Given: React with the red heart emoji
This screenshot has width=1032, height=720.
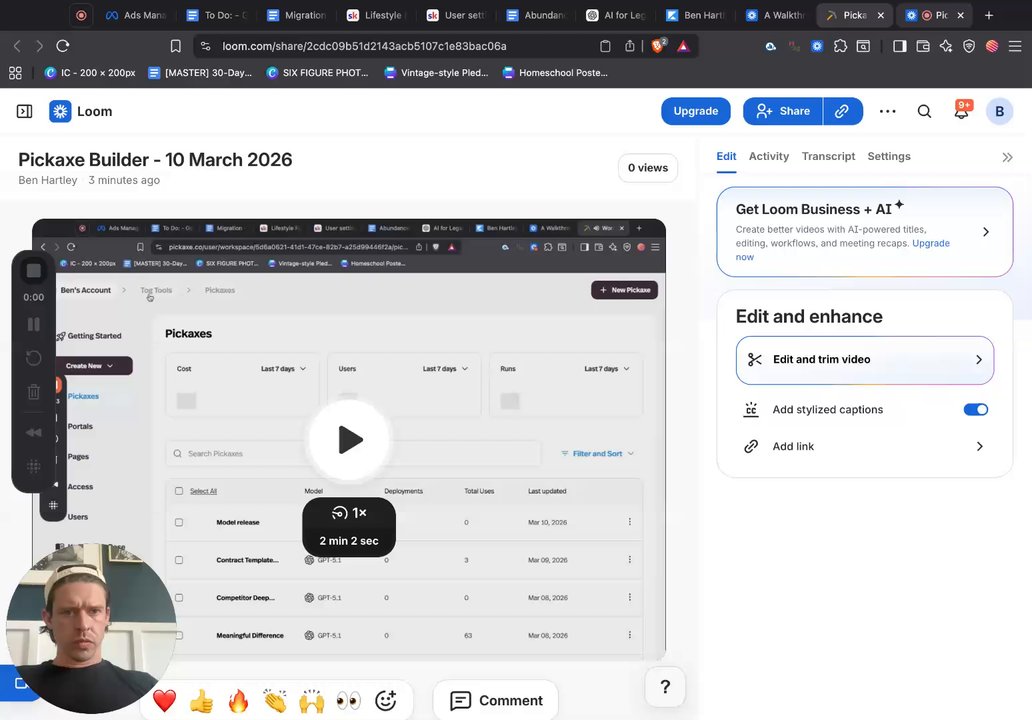Looking at the screenshot, I should [x=165, y=701].
